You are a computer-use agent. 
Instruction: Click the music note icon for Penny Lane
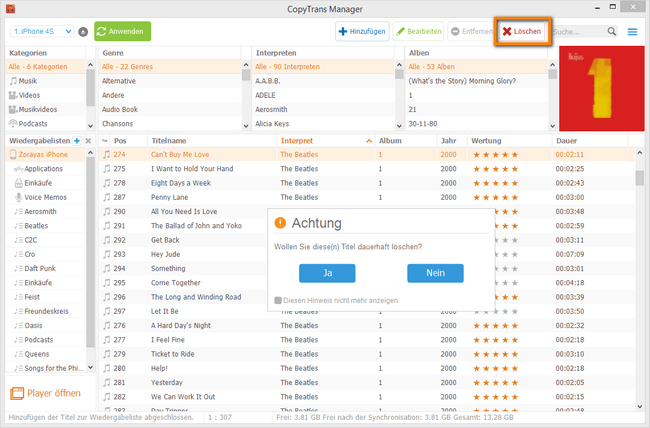point(107,197)
